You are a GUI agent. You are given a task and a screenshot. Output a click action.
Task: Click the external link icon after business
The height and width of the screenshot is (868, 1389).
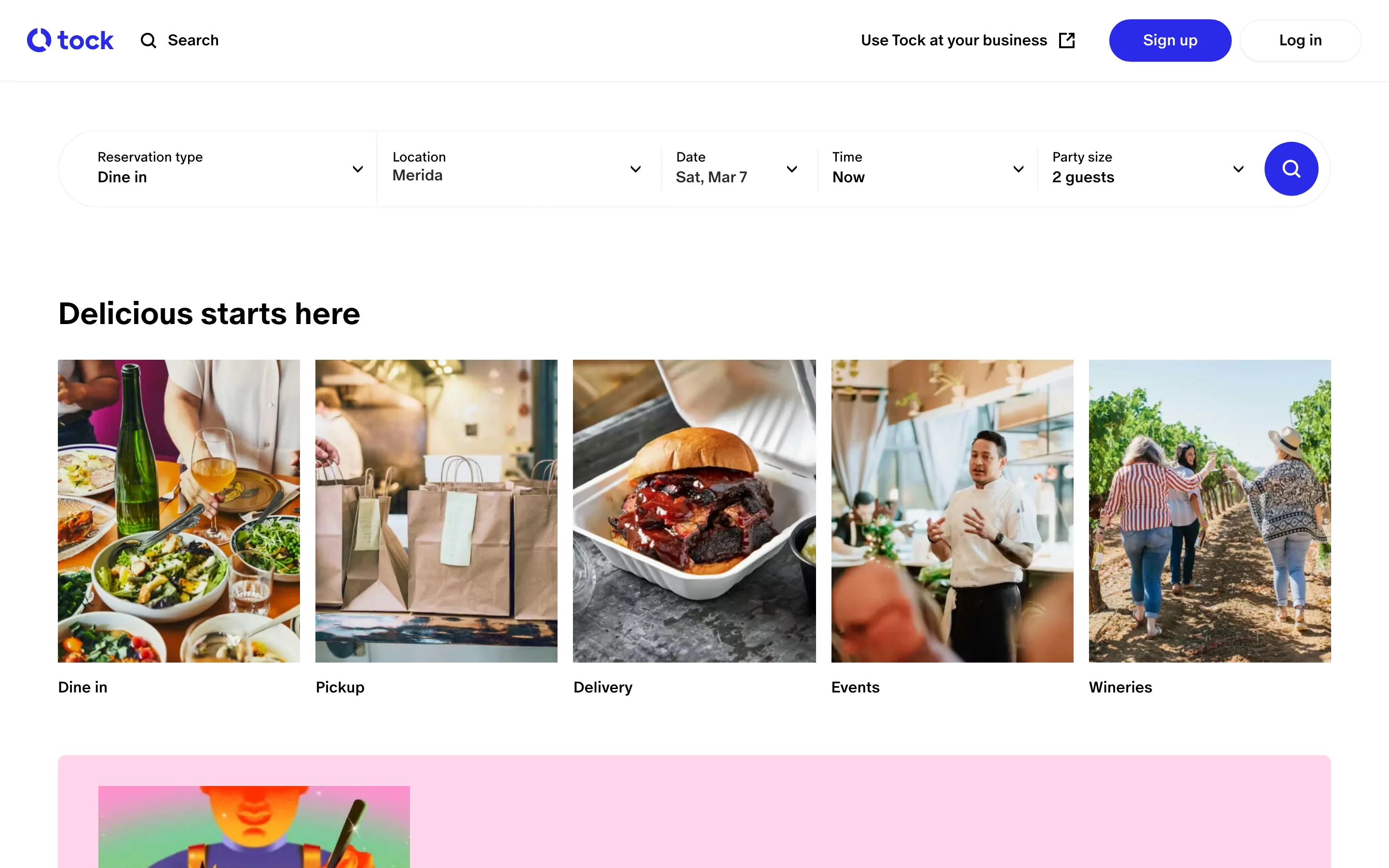[1066, 40]
